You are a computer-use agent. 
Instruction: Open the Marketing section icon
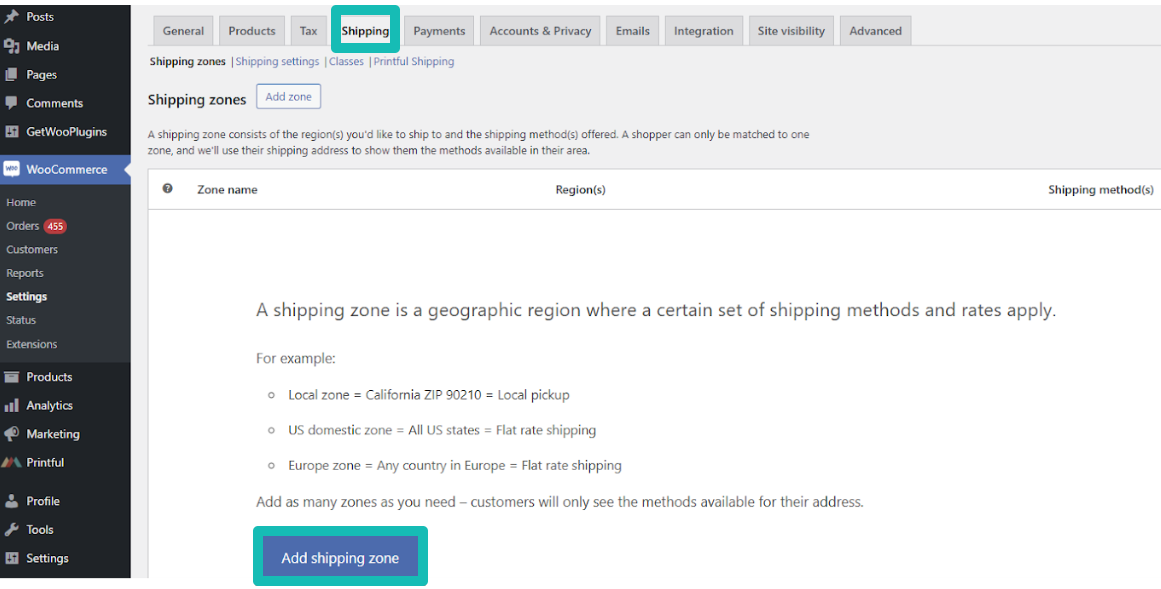coord(10,433)
